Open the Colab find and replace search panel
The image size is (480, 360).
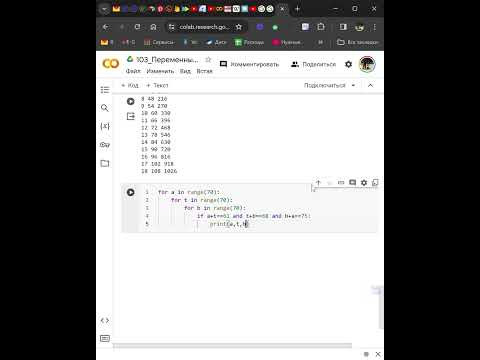[x=105, y=108]
